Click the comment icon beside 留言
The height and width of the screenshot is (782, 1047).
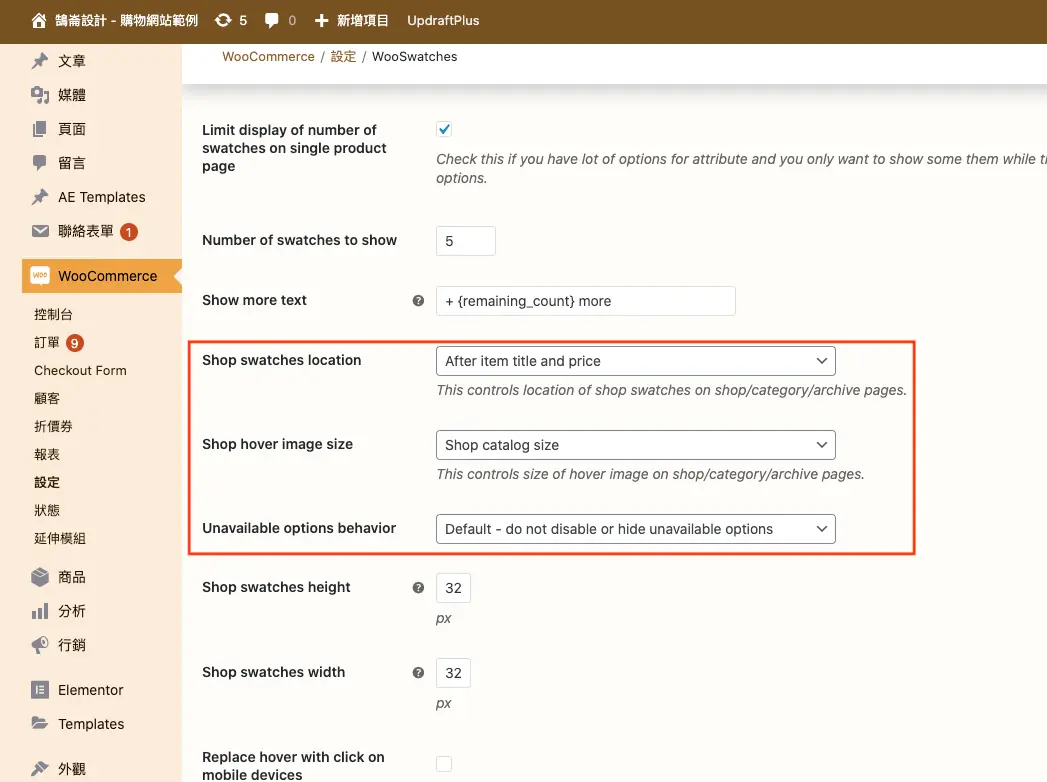coord(40,163)
